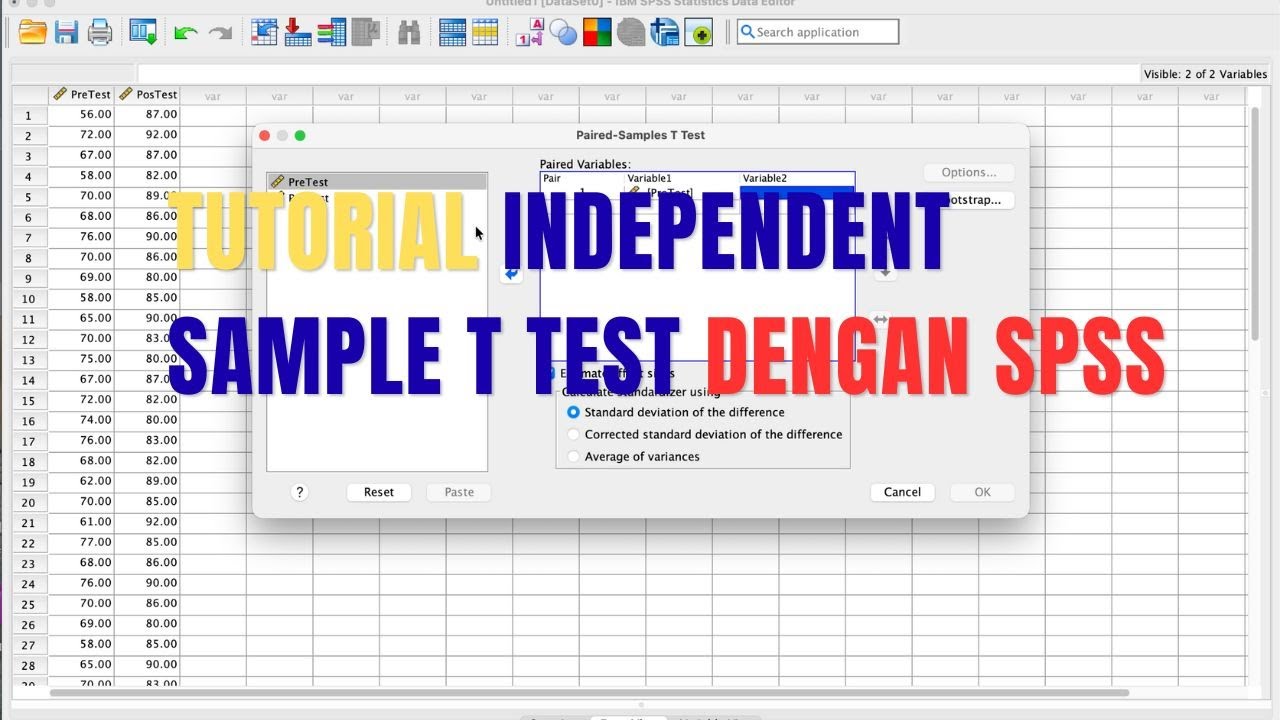The height and width of the screenshot is (720, 1280).
Task: Select Standard deviation of the difference radio
Action: [573, 412]
